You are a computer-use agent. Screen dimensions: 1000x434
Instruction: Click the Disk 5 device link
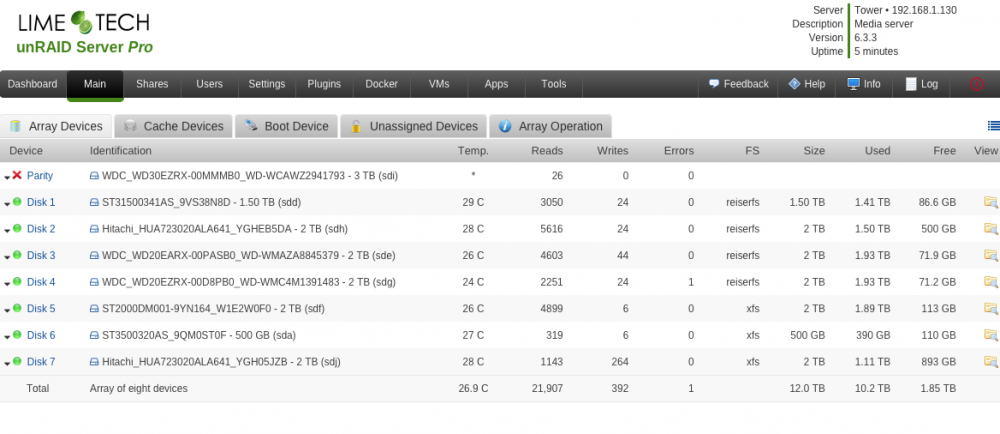point(41,309)
